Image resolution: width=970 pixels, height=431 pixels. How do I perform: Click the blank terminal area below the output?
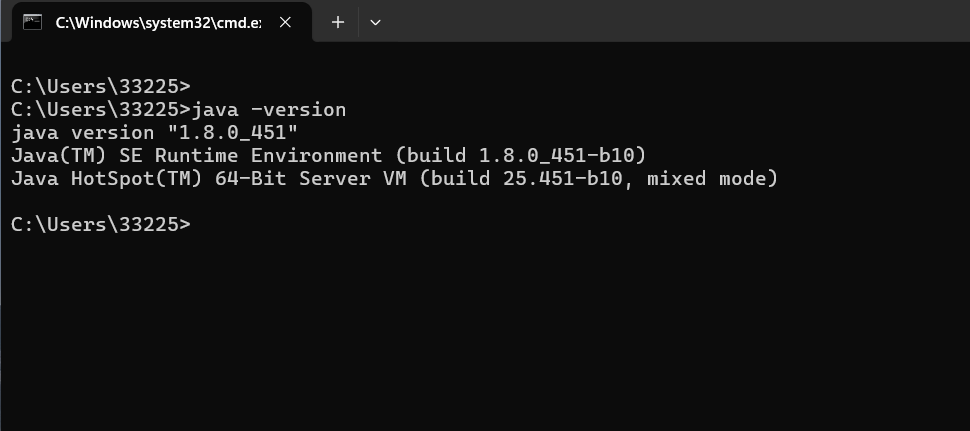pos(480,330)
